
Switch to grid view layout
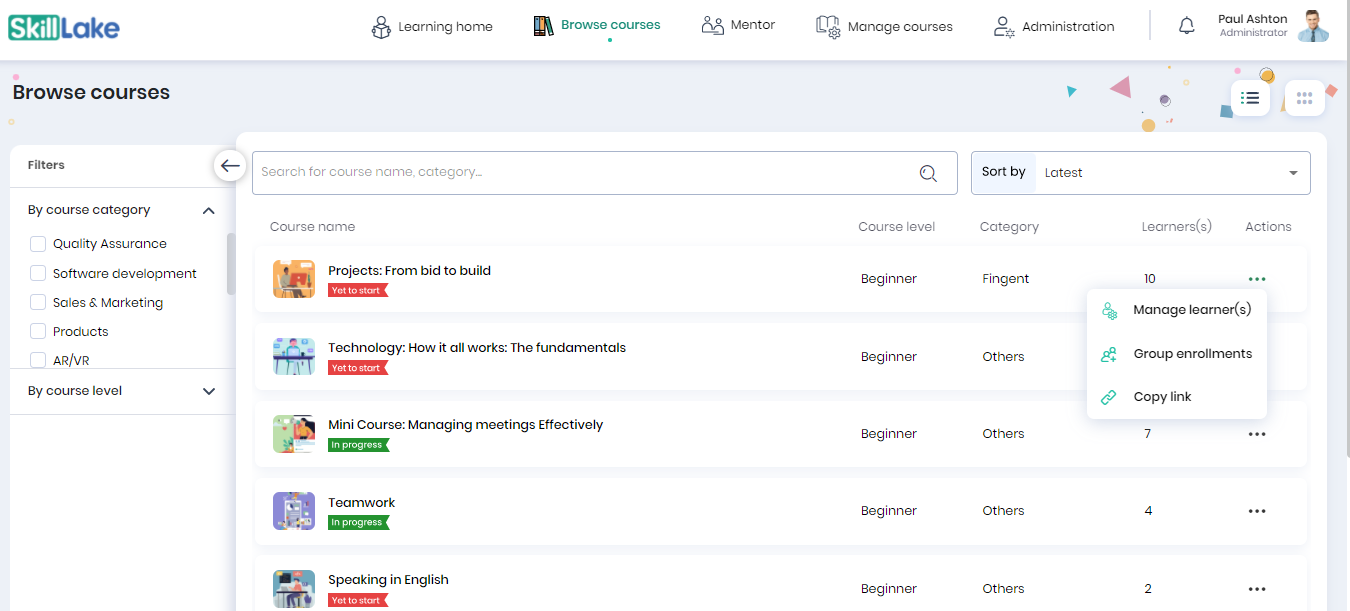click(x=1304, y=98)
